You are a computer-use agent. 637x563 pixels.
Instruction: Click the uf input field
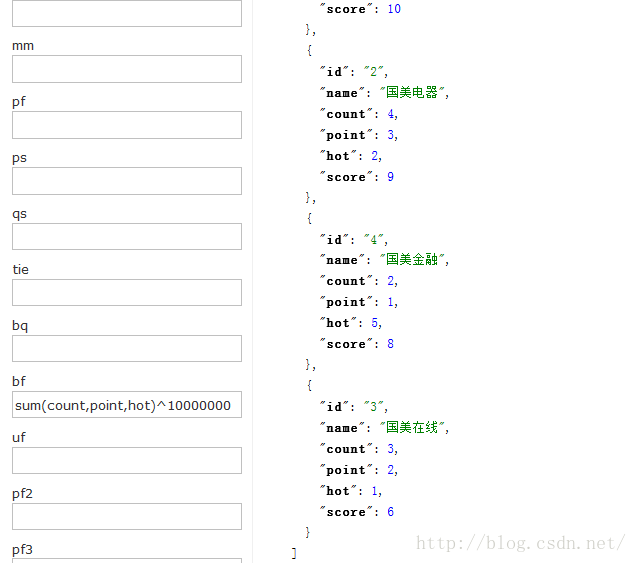[127, 461]
